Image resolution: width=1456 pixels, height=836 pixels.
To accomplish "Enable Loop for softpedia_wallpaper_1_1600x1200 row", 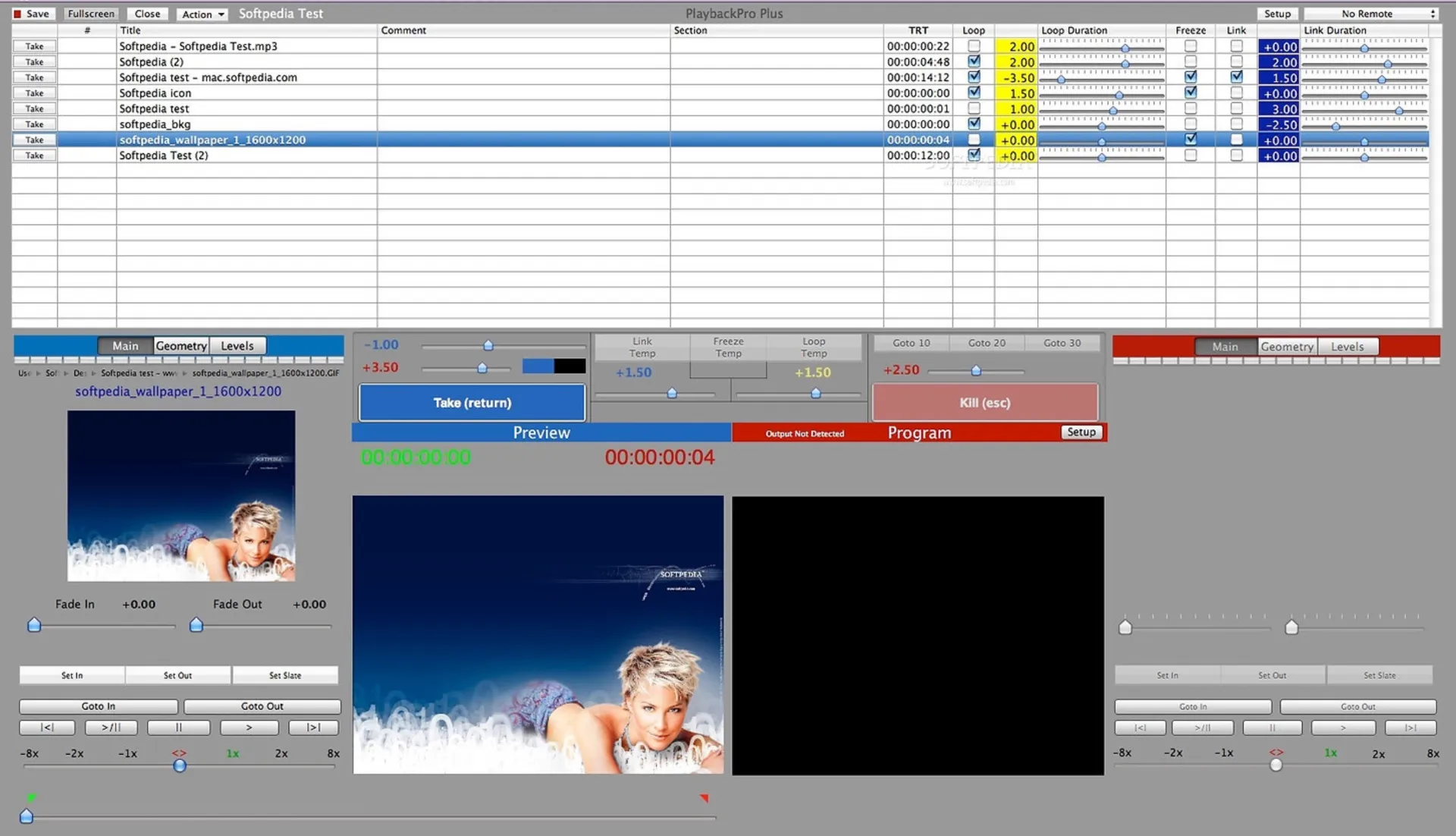I will (x=974, y=140).
